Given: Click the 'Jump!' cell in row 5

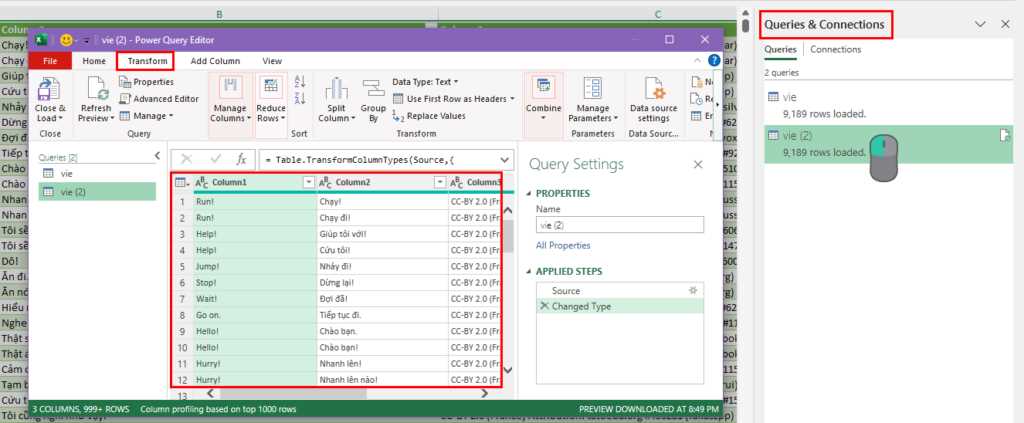Looking at the screenshot, I should pyautogui.click(x=255, y=267).
